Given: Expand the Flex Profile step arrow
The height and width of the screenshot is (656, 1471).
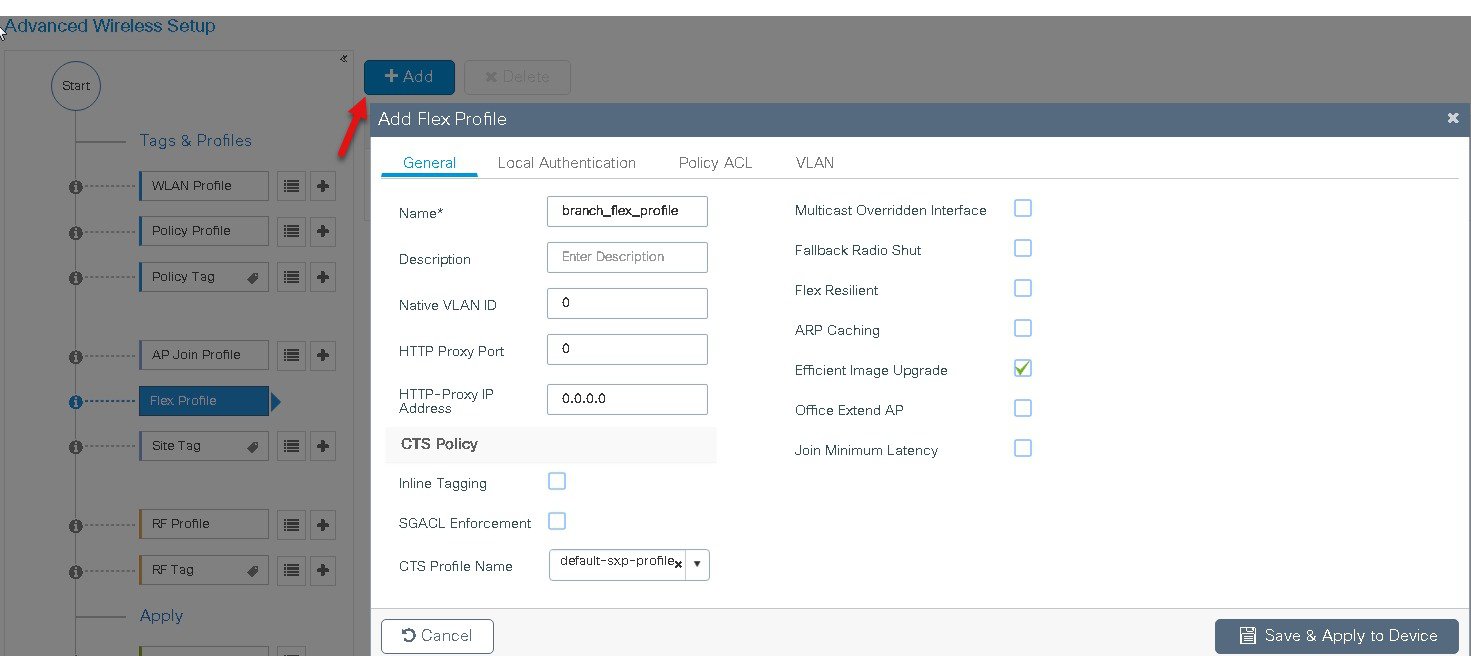Looking at the screenshot, I should click(276, 401).
